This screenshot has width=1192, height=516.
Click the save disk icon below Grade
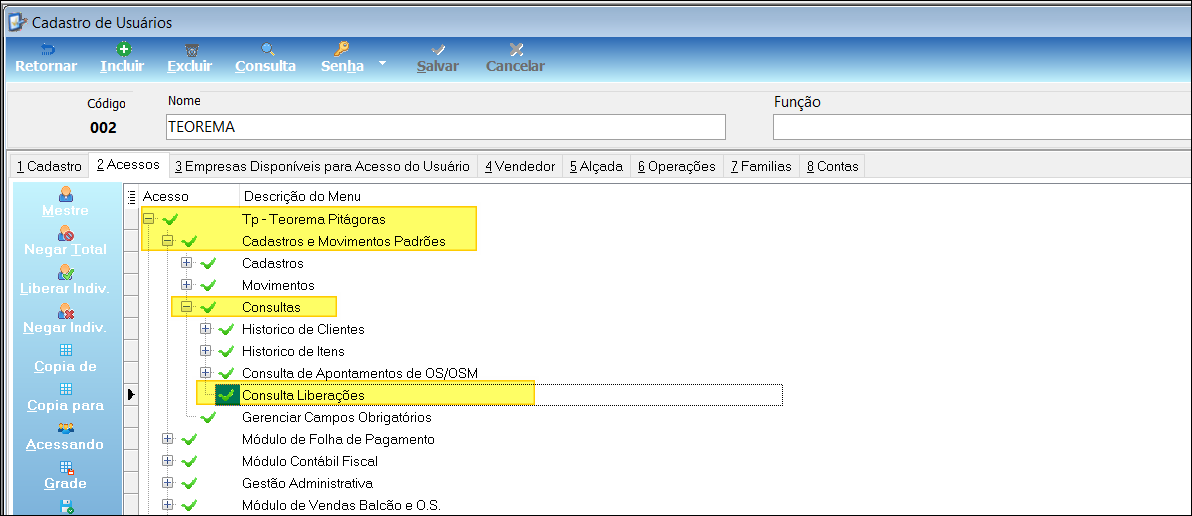(x=65, y=505)
